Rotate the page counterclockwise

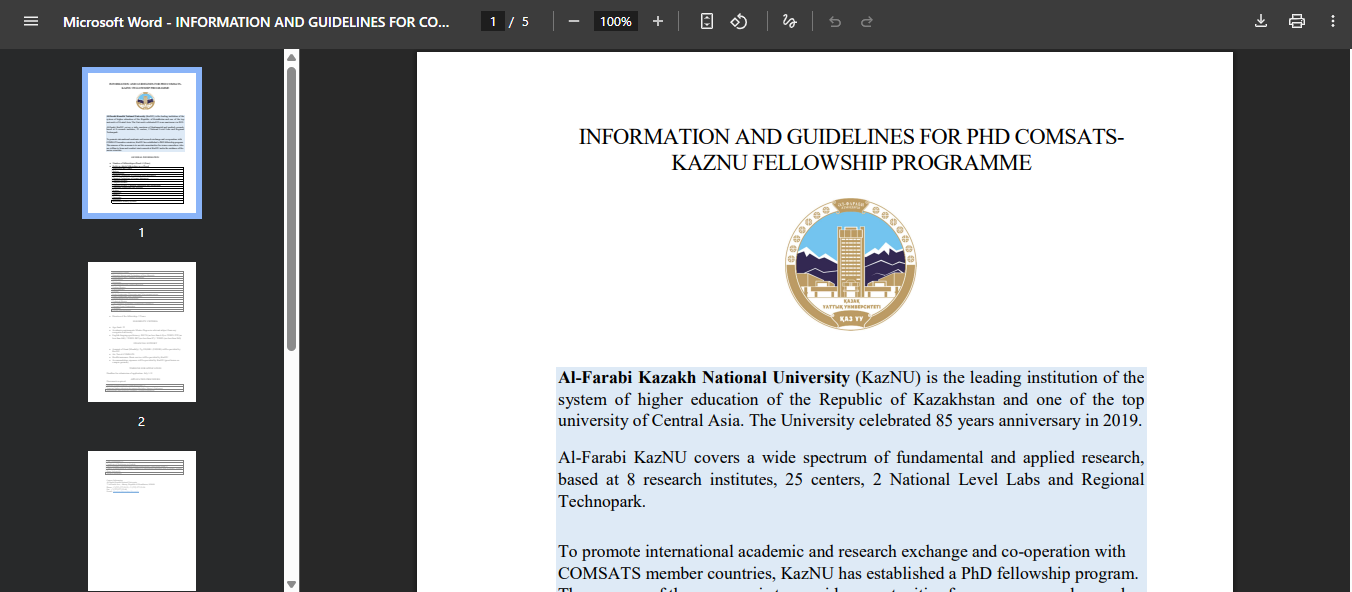[x=739, y=20]
